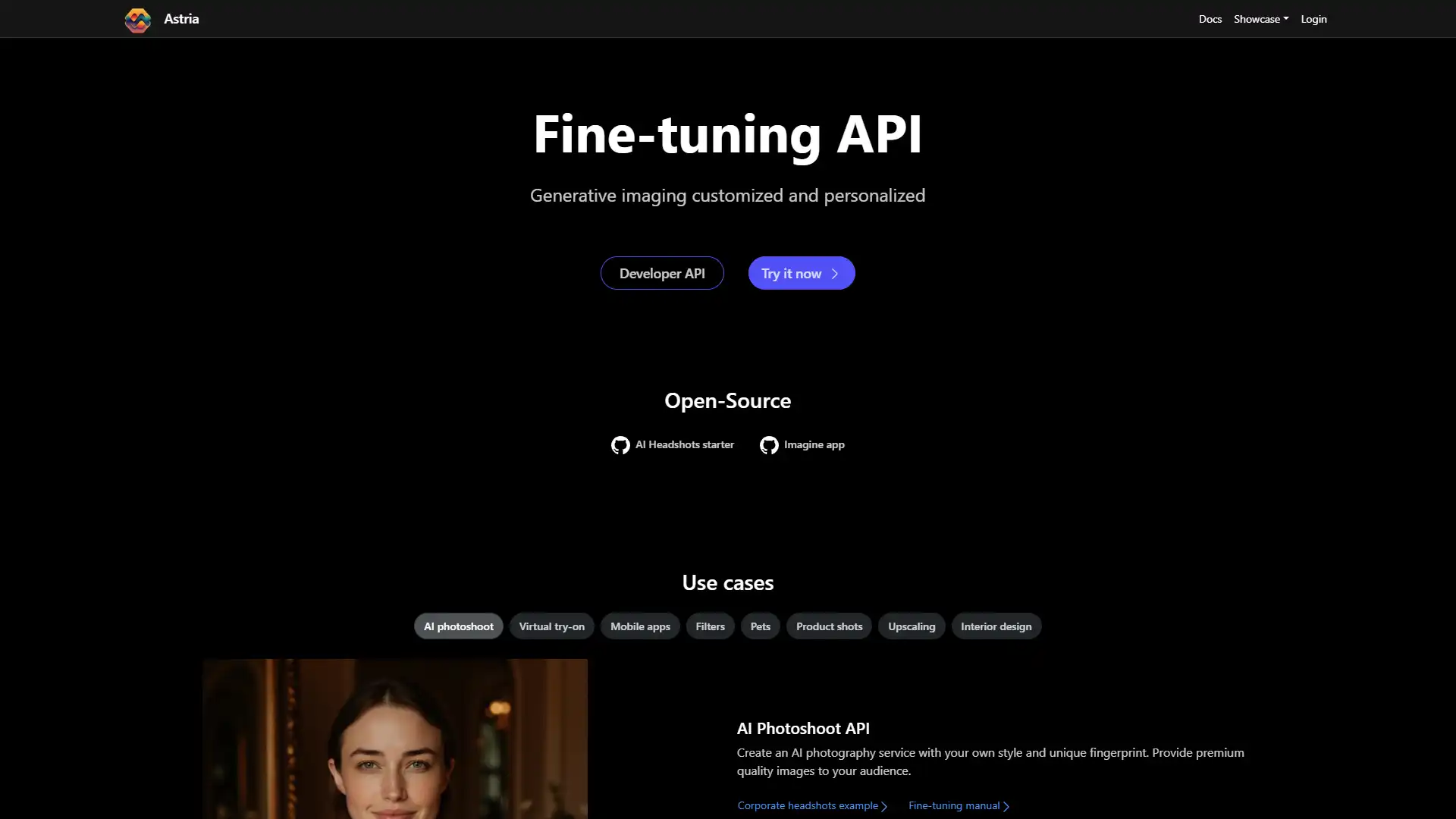Select the Virtual try-on use case tag
The image size is (1456, 819).
552,626
